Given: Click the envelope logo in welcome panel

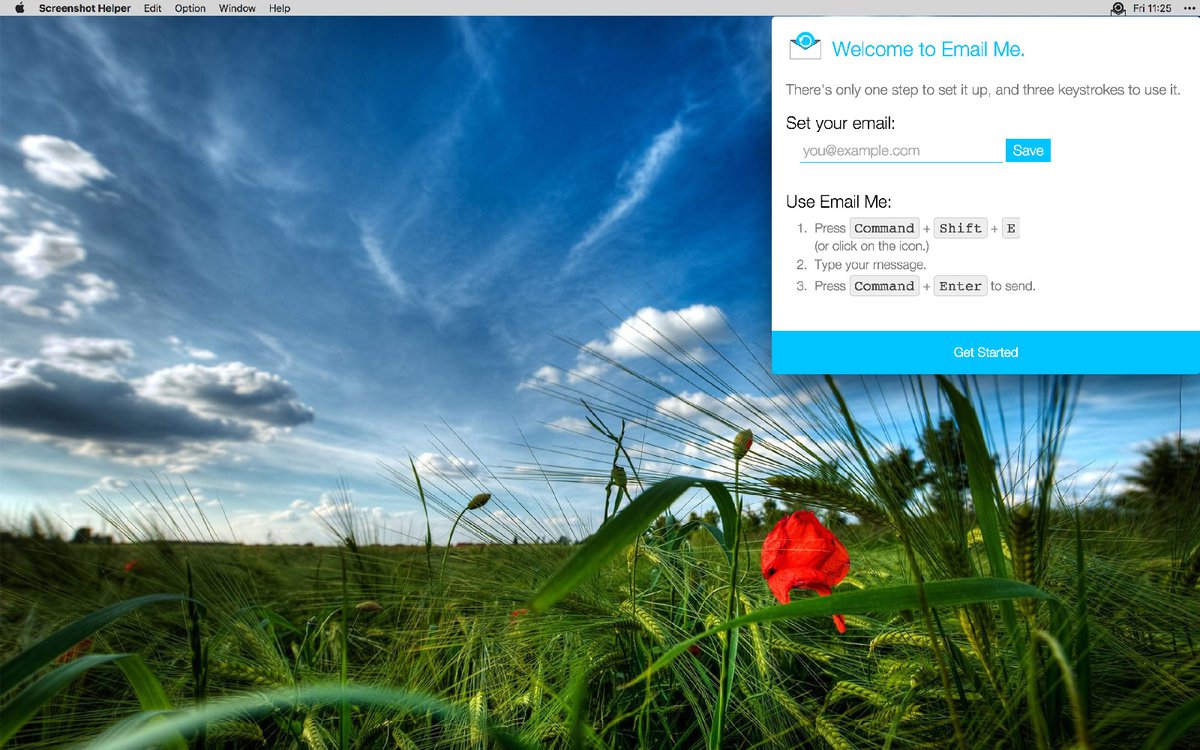Looking at the screenshot, I should tap(805, 46).
